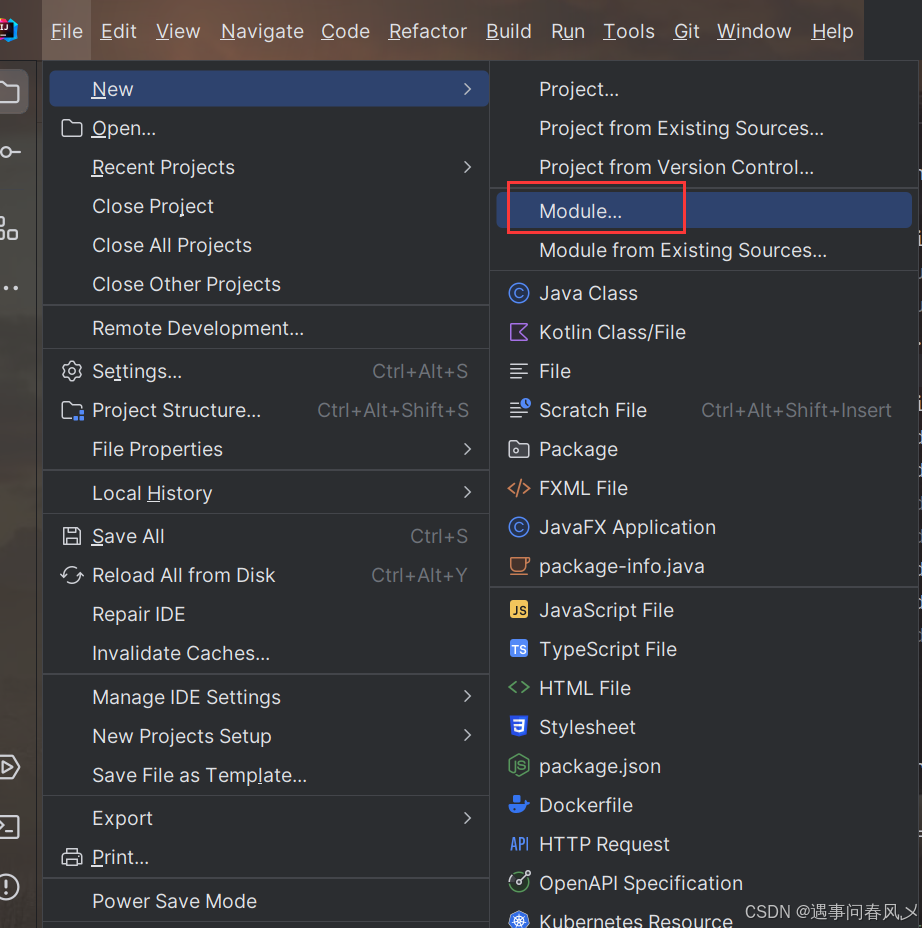Expand the Recent Projects submenu arrow
The width and height of the screenshot is (922, 928).
(468, 167)
